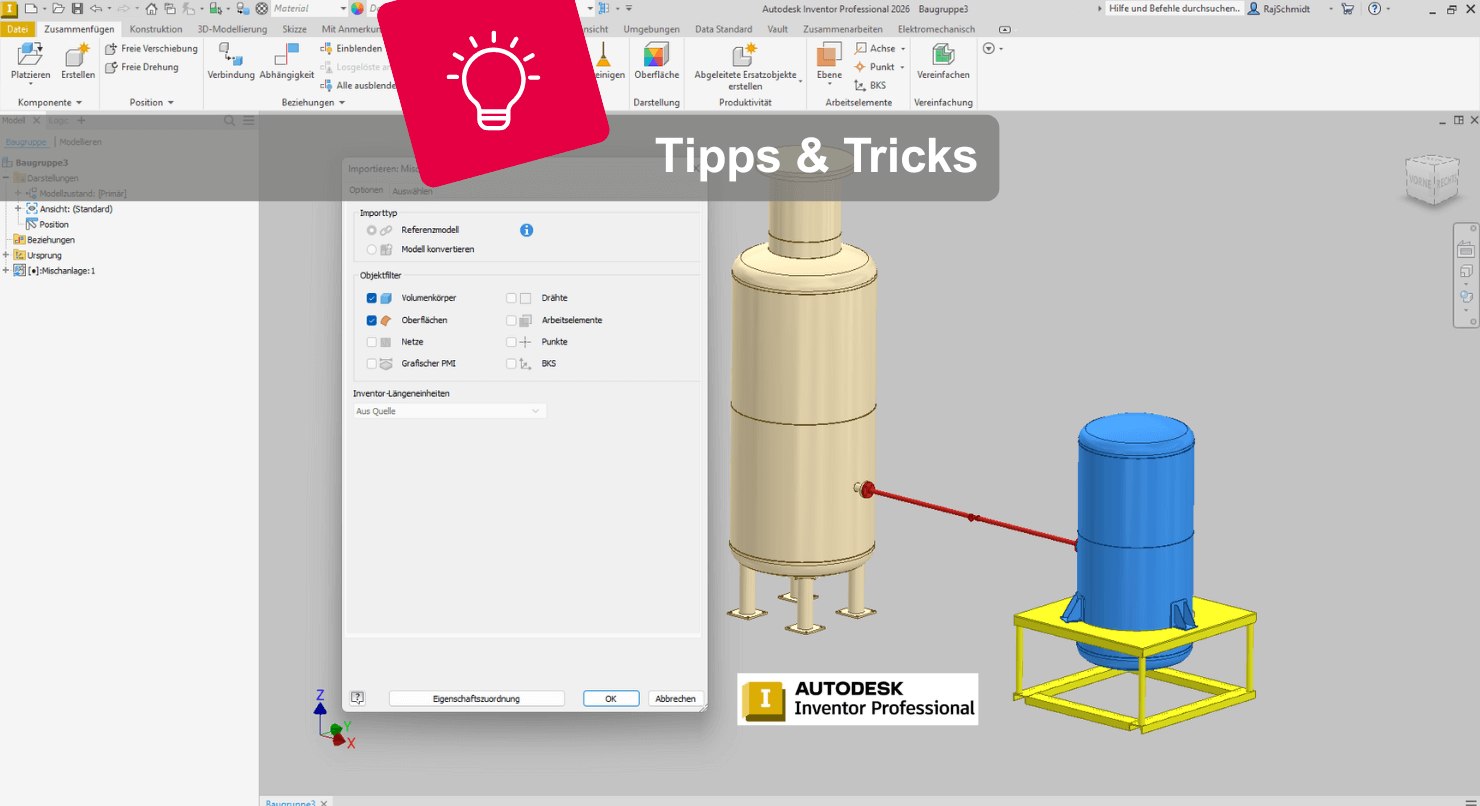Screen dimensions: 1480x806
Task: Expand the Beziehungen panel dropdown
Action: [342, 103]
